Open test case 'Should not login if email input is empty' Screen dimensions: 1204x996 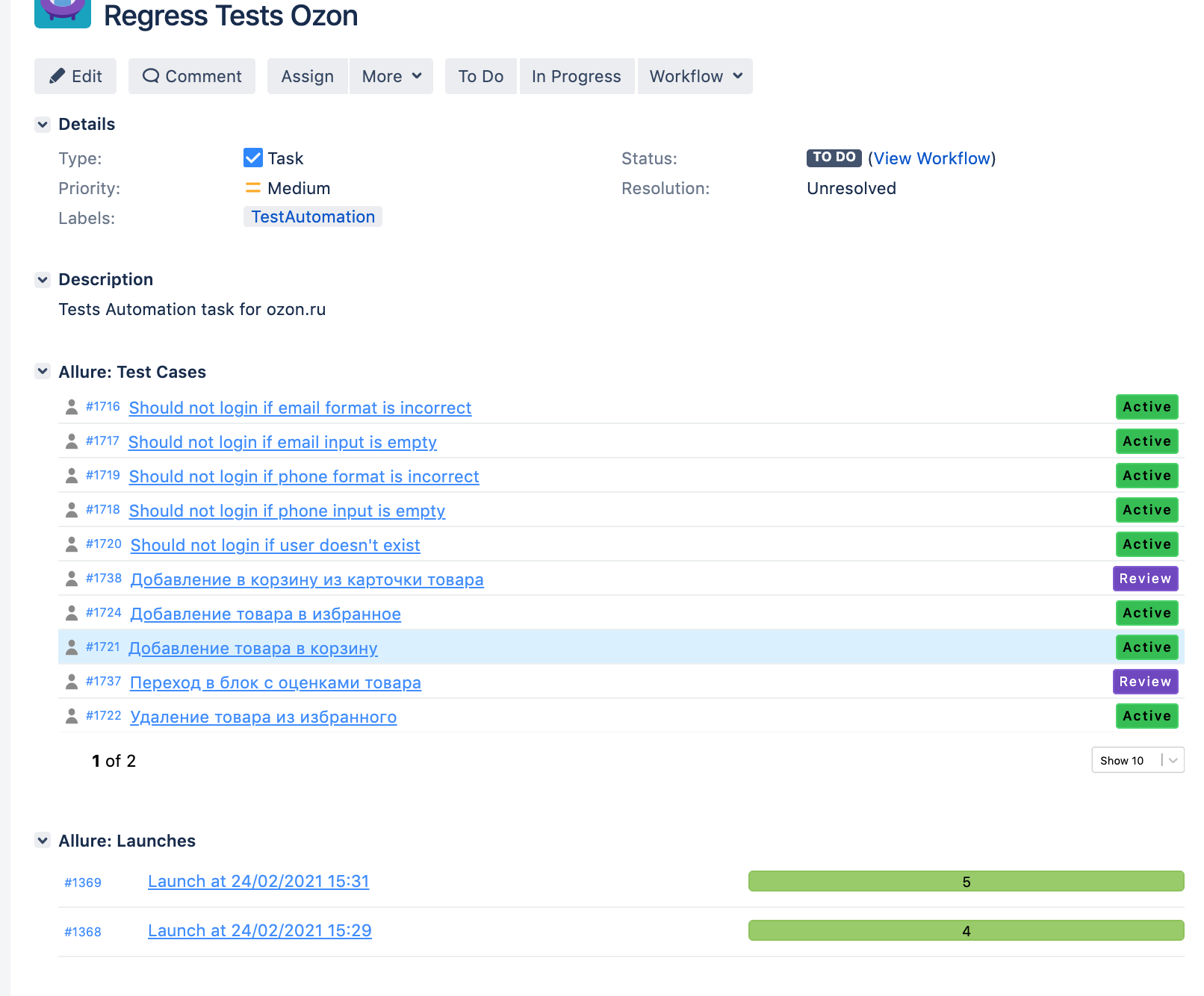282,442
